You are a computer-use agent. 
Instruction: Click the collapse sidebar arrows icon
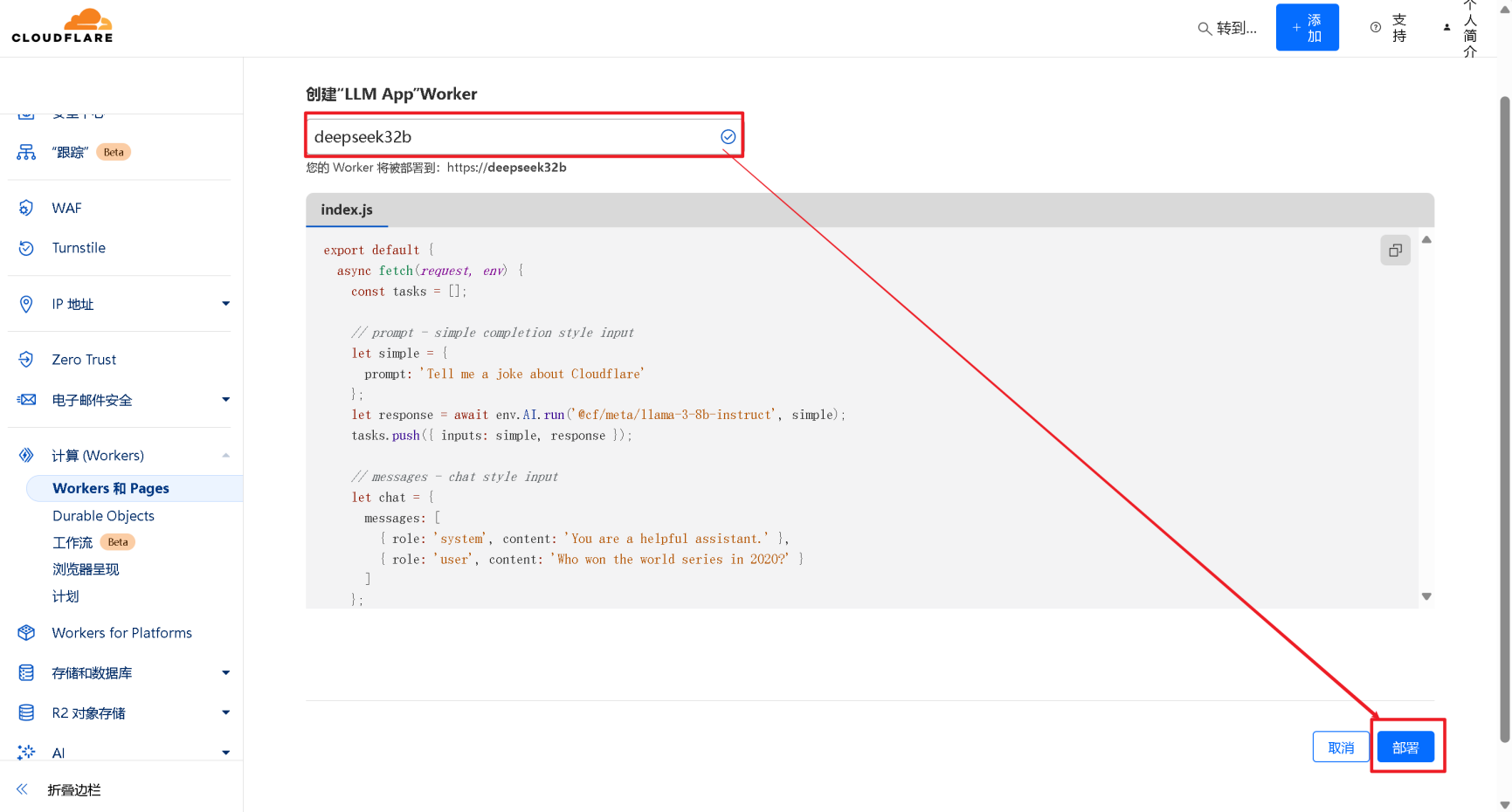tap(23, 789)
